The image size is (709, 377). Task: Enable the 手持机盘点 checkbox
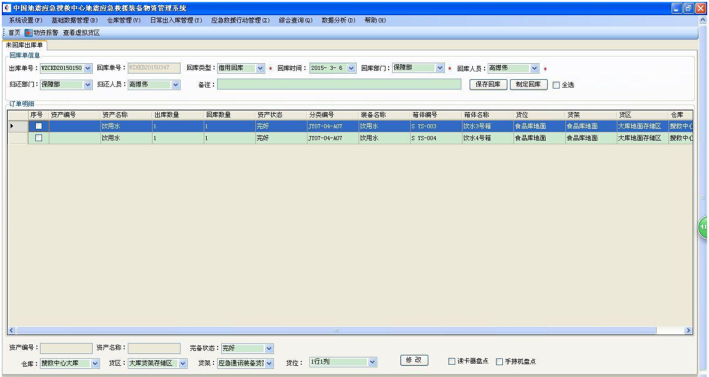(500, 361)
